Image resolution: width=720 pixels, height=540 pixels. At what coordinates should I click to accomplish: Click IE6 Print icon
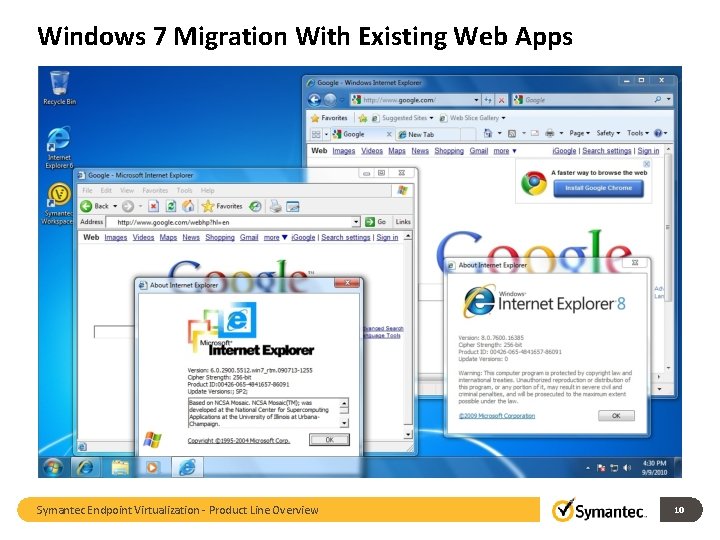tap(276, 206)
